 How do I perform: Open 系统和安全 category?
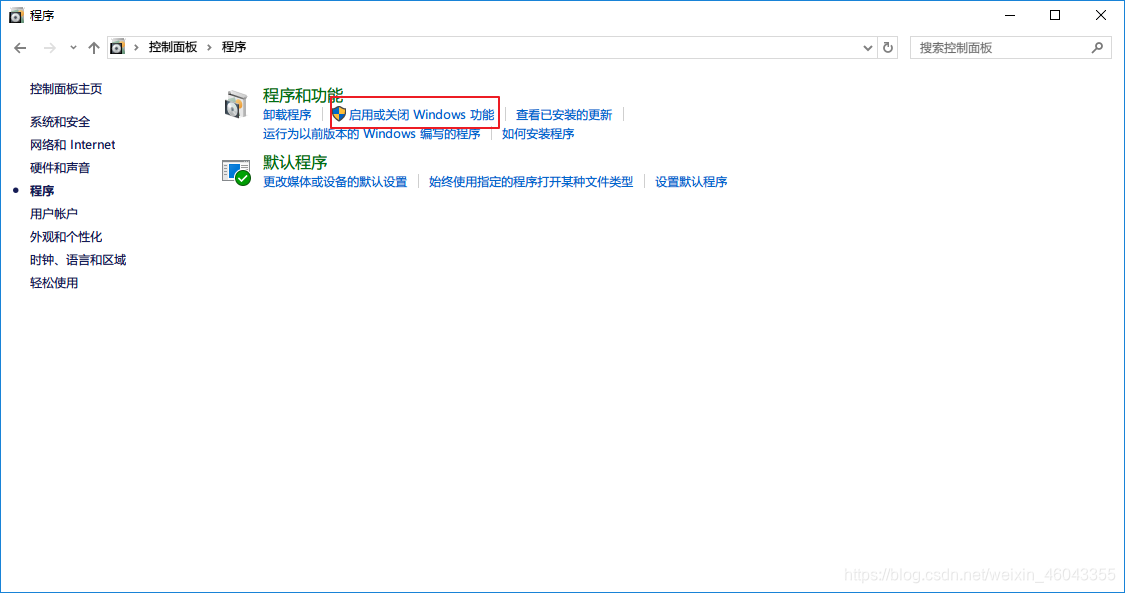tap(60, 122)
